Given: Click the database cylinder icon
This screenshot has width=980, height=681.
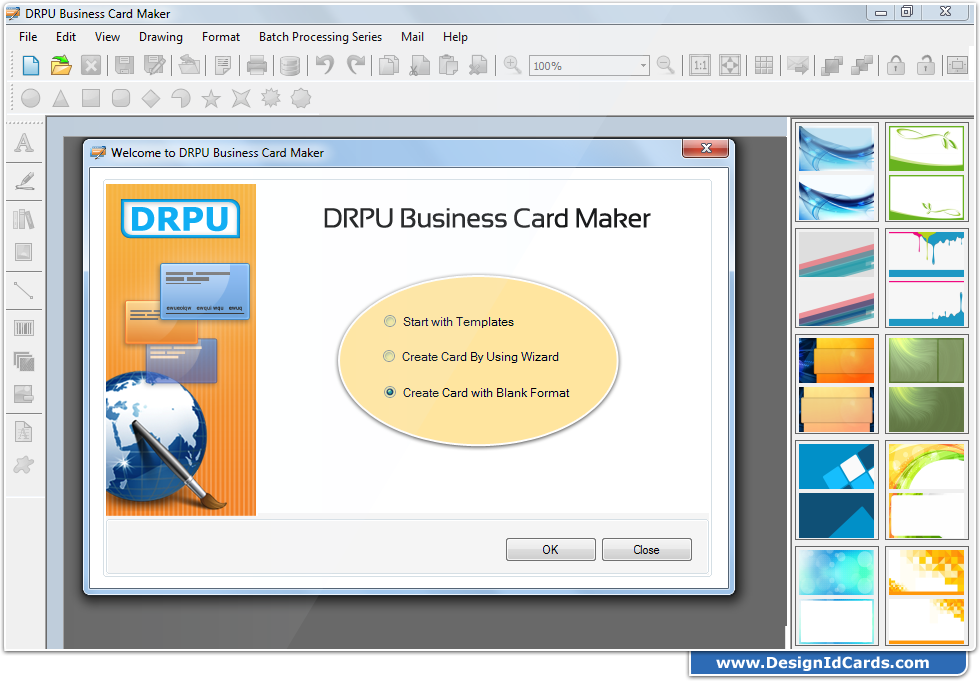Looking at the screenshot, I should pos(289,66).
